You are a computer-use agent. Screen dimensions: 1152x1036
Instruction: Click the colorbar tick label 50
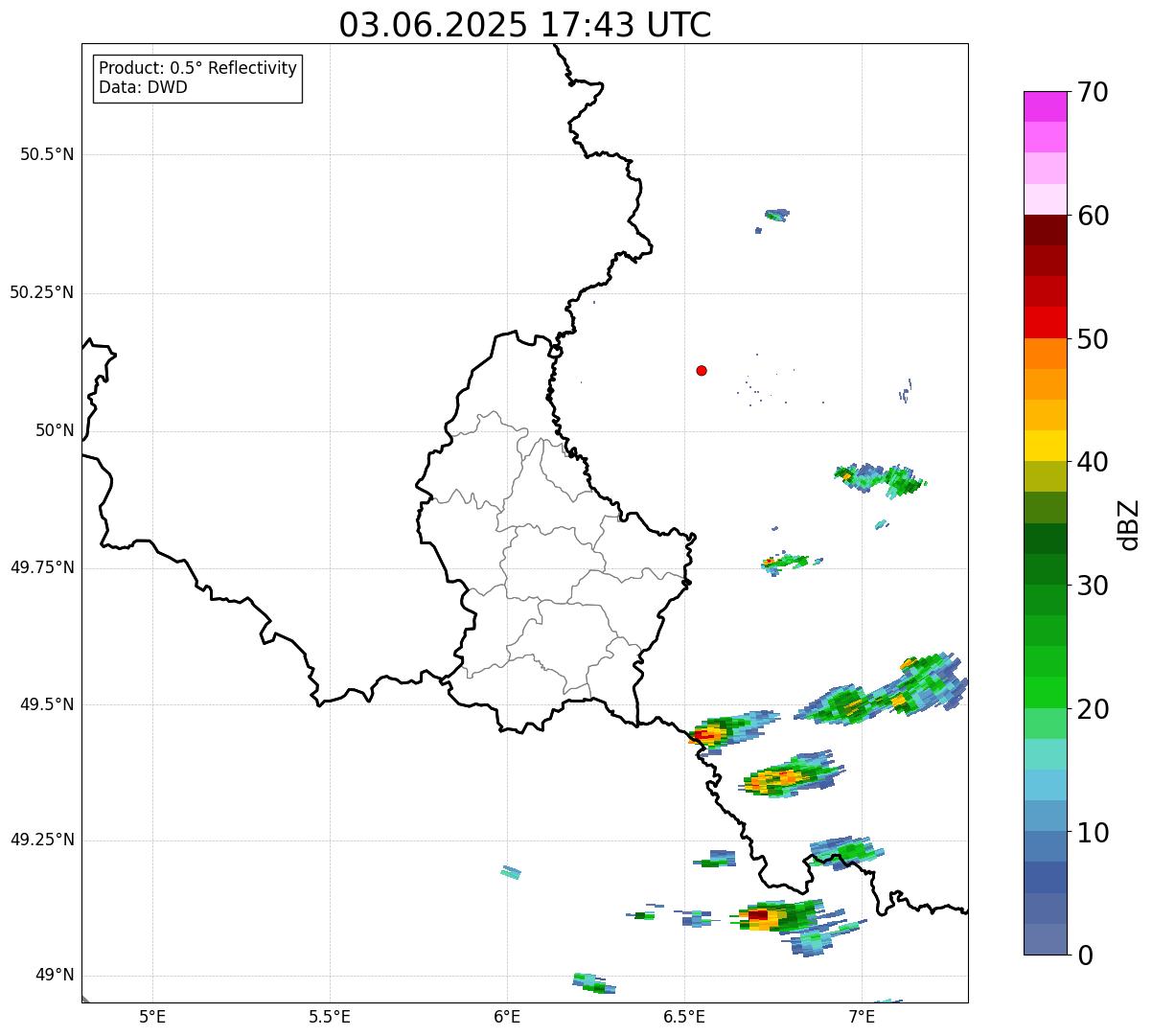point(1093,339)
